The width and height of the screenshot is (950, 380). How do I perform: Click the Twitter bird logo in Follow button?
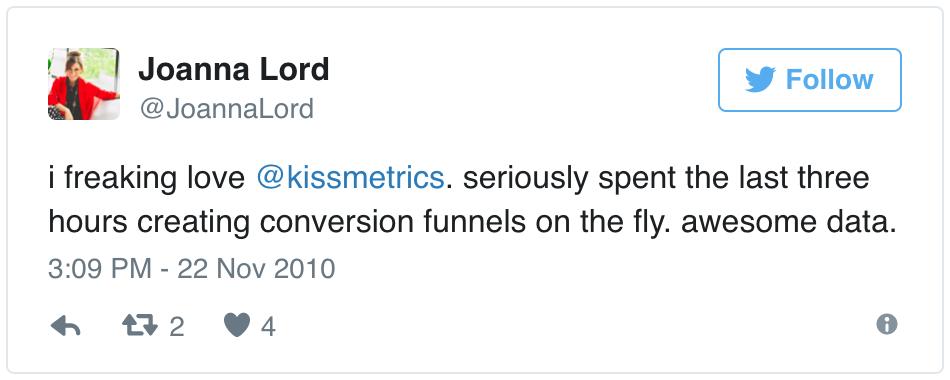click(760, 80)
